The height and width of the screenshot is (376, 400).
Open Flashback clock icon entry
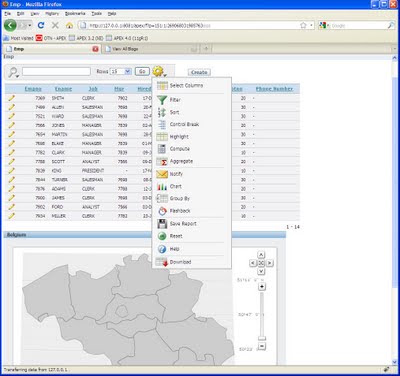[162, 211]
